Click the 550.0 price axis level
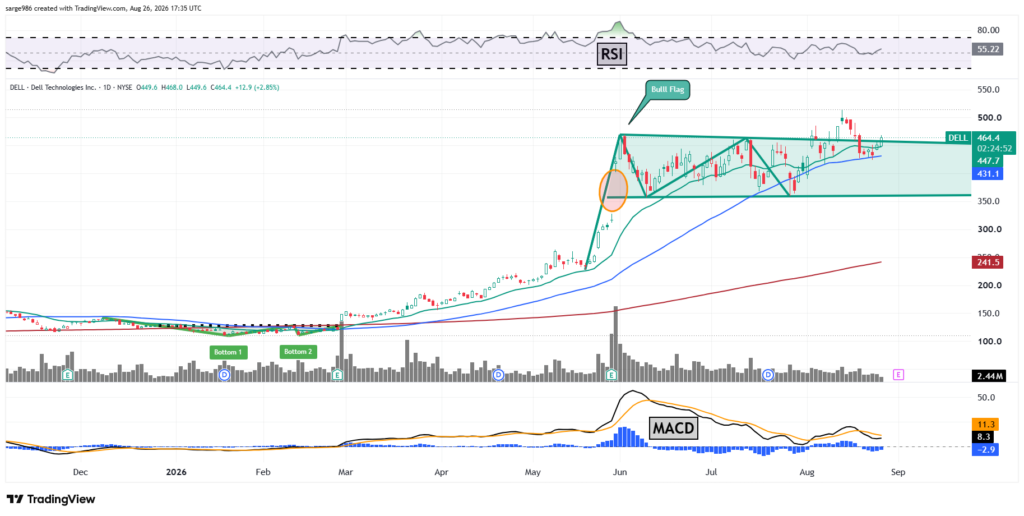 (988, 89)
